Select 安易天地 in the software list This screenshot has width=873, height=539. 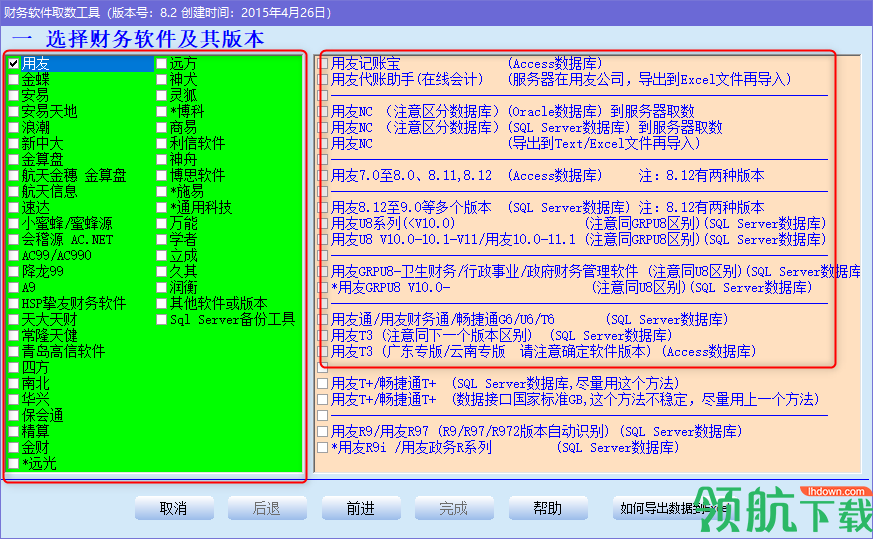point(14,111)
